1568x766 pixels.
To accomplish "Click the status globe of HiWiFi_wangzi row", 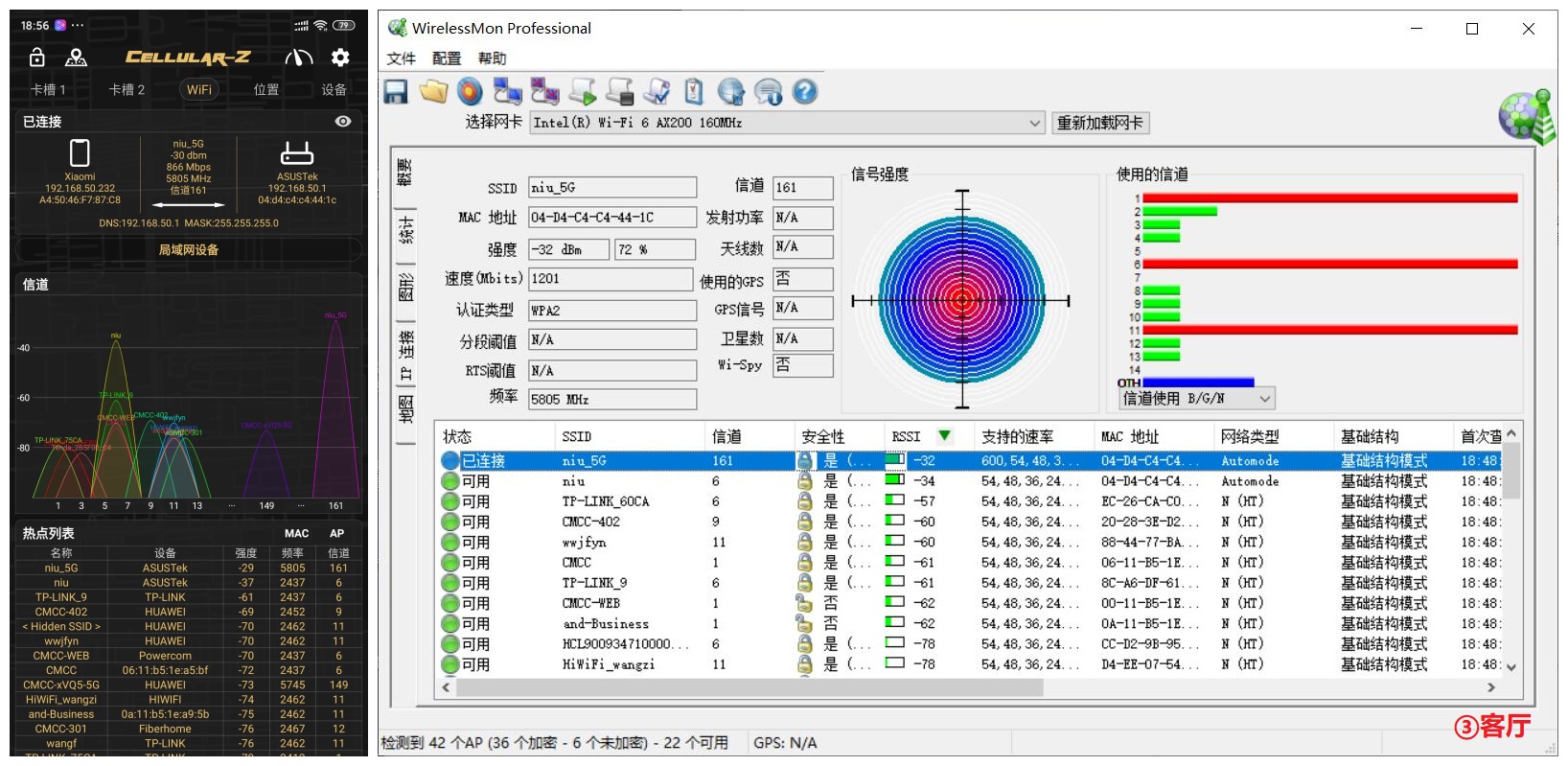I will 450,664.
